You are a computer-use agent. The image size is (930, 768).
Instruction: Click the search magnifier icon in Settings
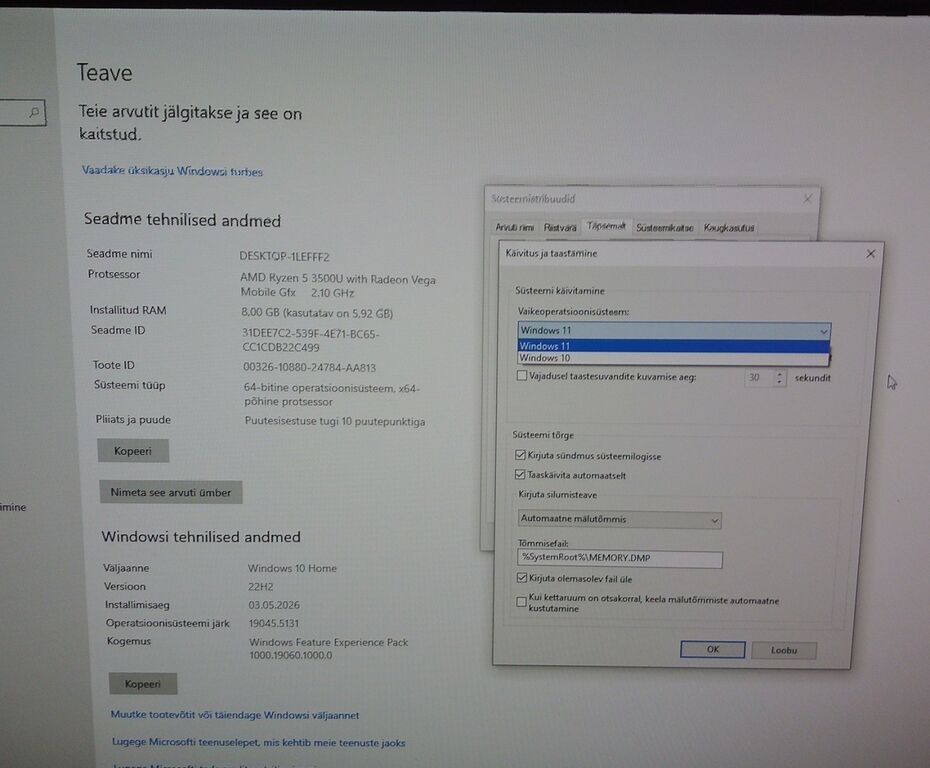(34, 112)
